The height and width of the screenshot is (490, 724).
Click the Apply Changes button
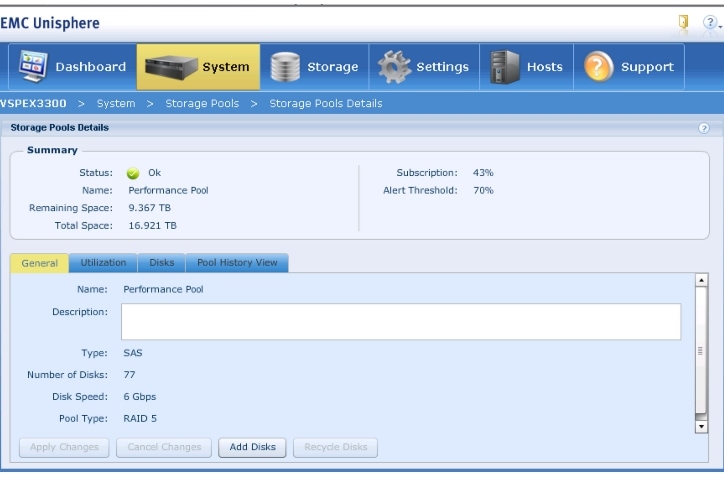click(64, 448)
